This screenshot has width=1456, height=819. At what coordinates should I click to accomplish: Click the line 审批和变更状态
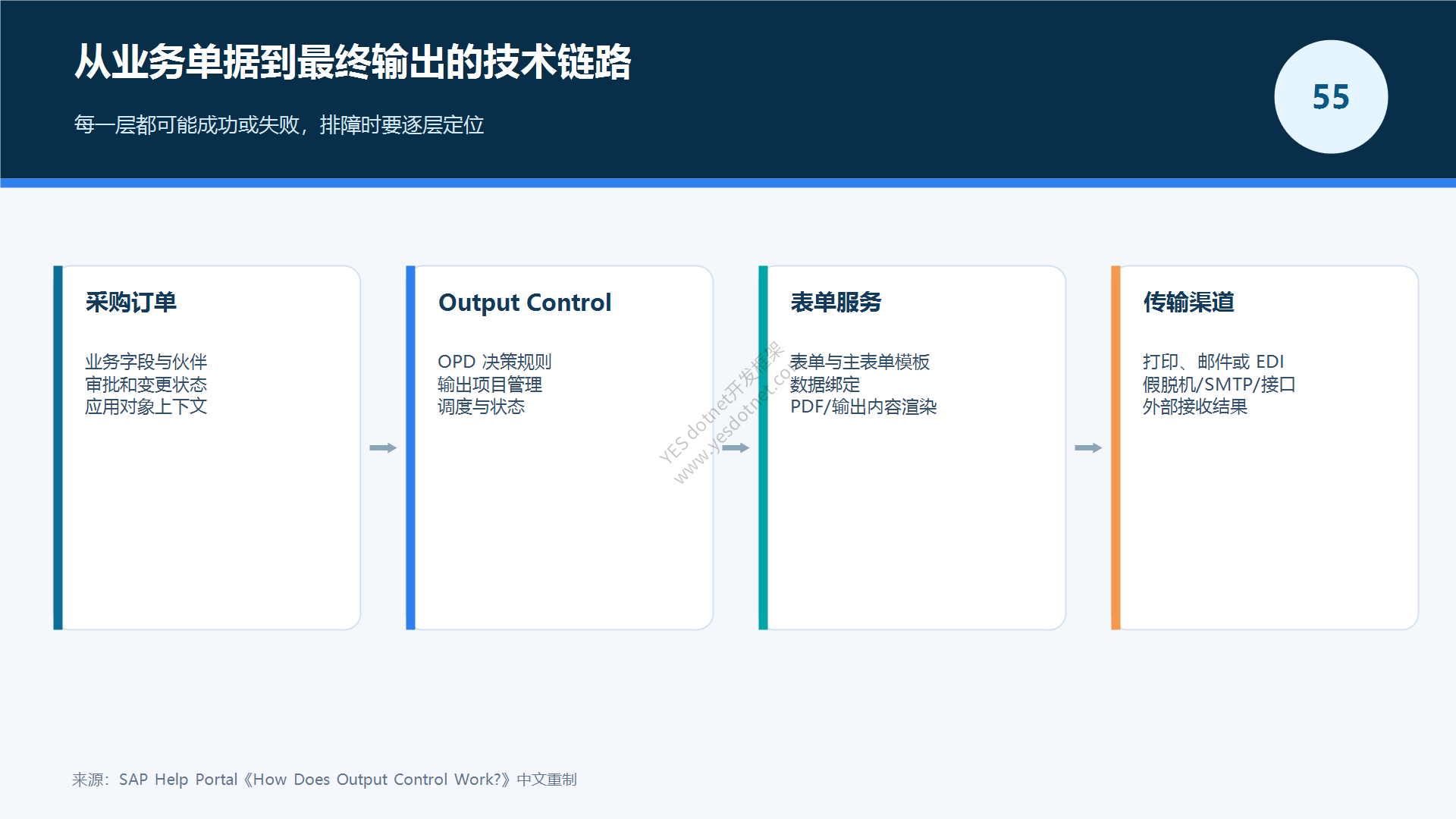[146, 384]
